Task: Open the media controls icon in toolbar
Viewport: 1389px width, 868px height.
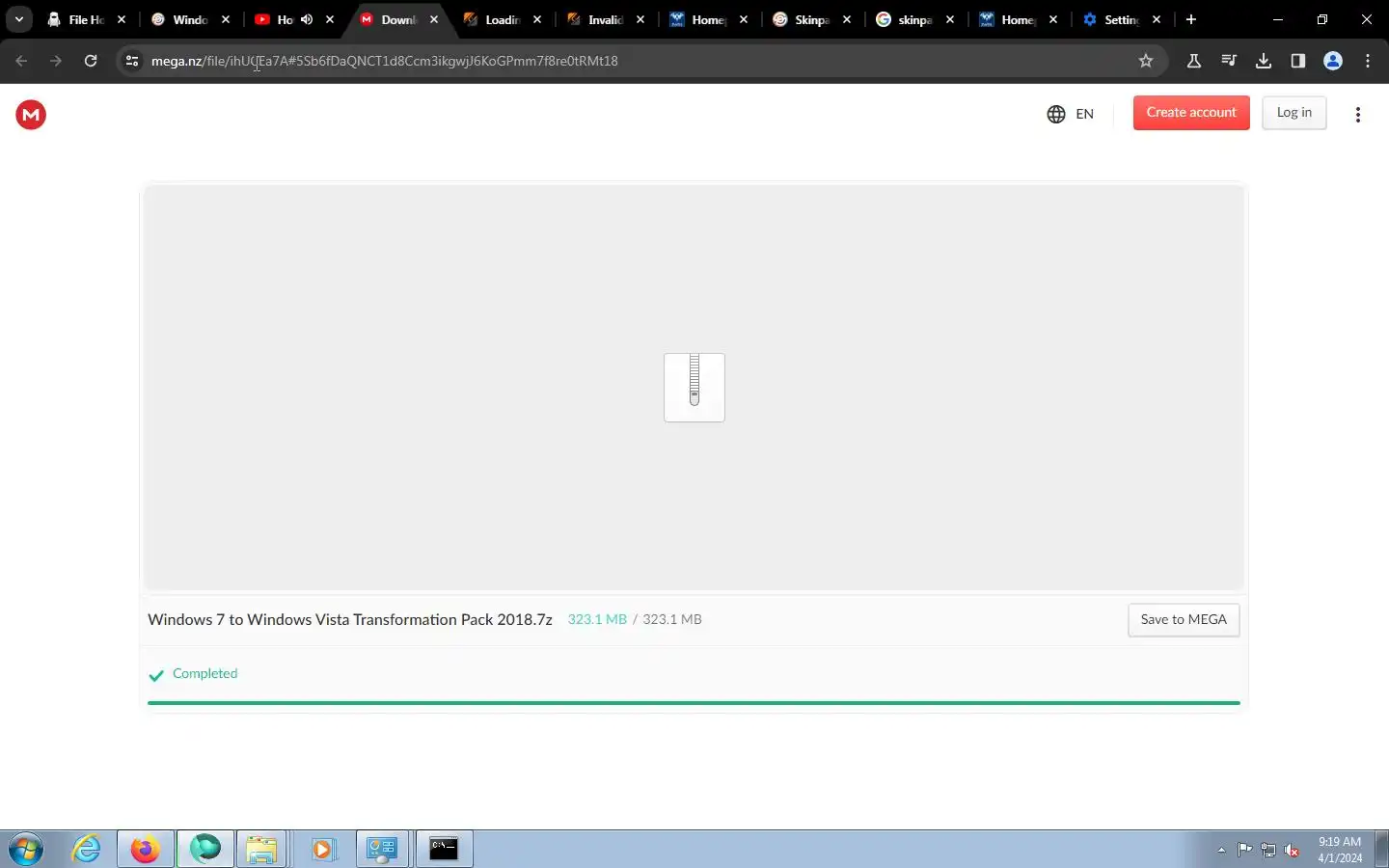Action: tap(1229, 61)
